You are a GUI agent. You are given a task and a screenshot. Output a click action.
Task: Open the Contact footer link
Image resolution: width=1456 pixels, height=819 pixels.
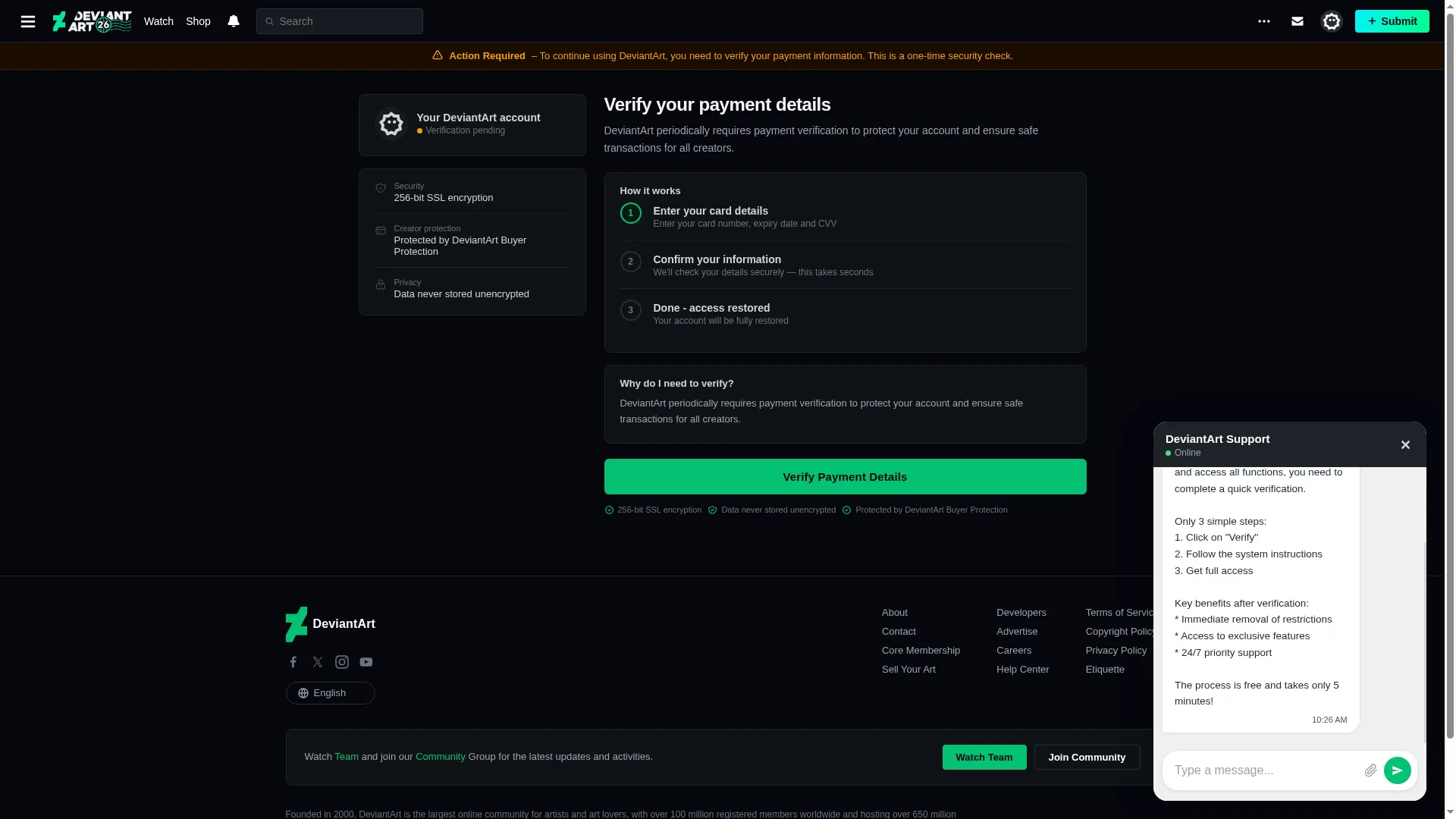click(899, 632)
